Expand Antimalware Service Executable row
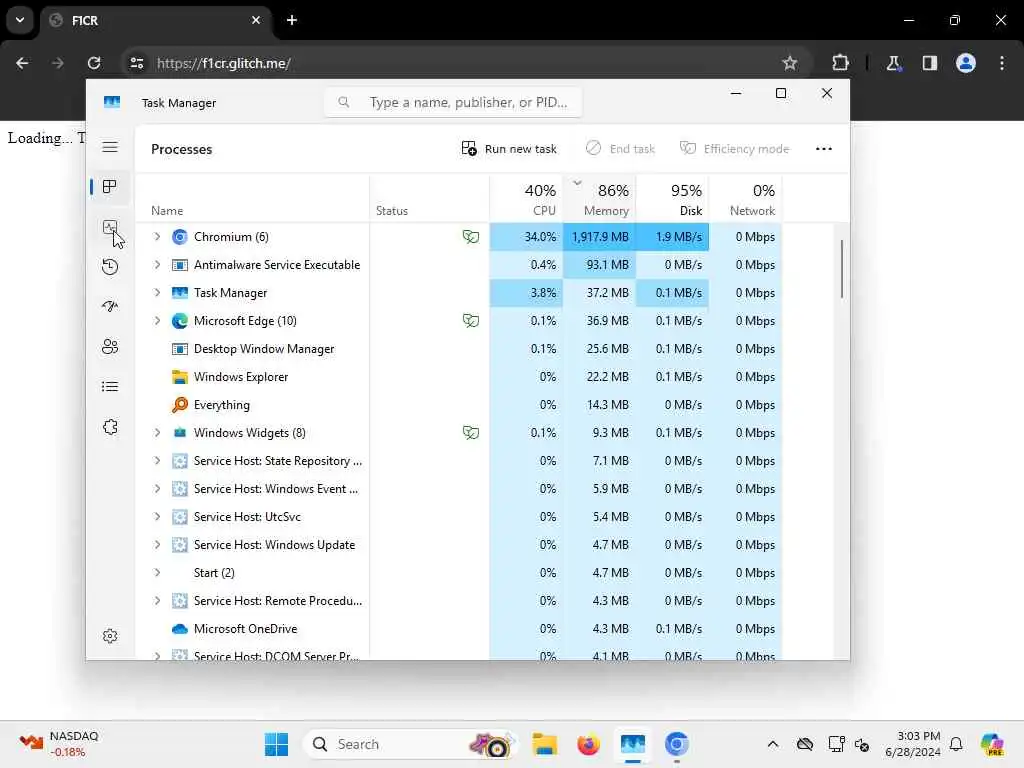The width and height of the screenshot is (1024, 768). pyautogui.click(x=157, y=264)
